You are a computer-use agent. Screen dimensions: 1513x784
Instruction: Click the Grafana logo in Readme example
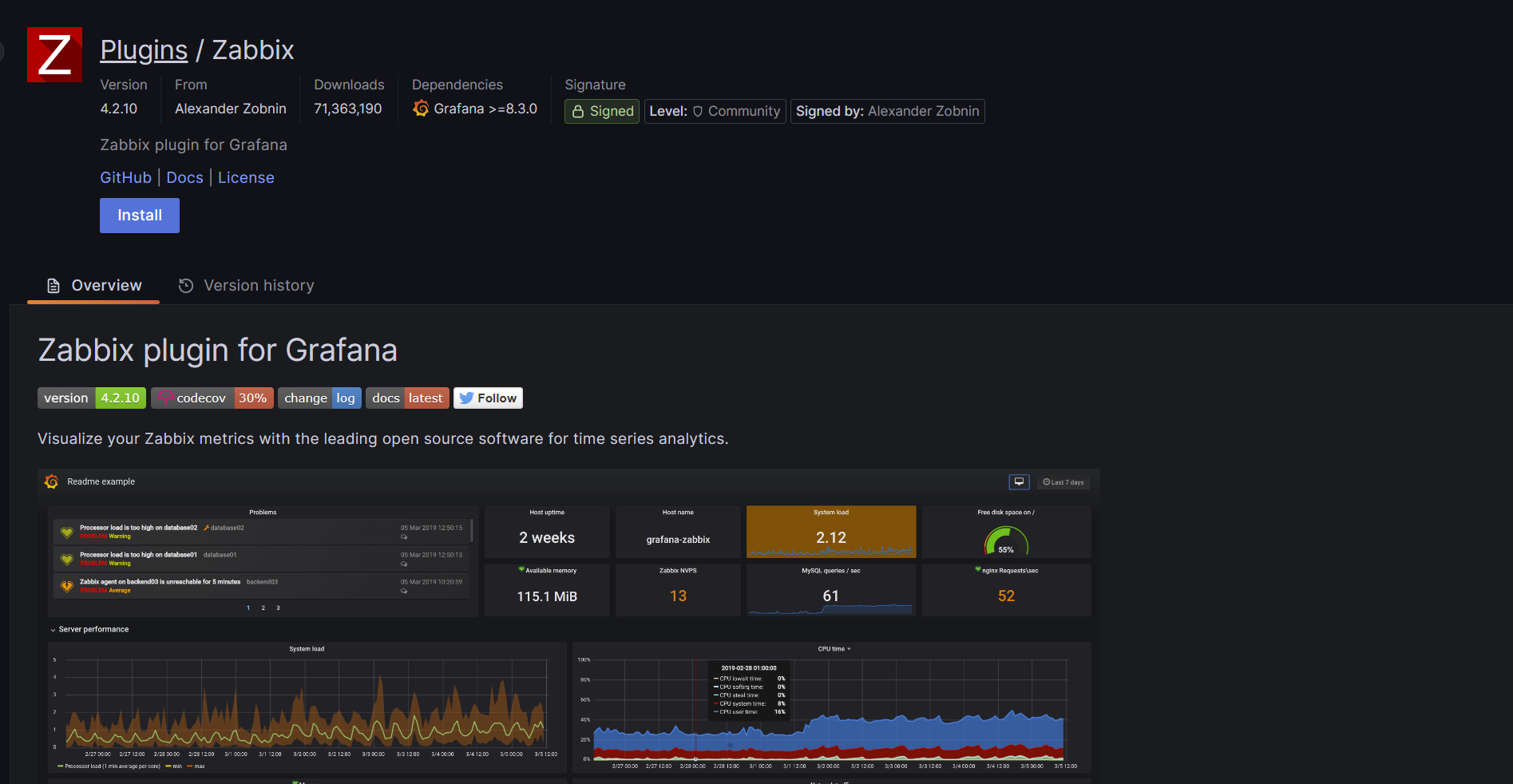click(x=52, y=481)
